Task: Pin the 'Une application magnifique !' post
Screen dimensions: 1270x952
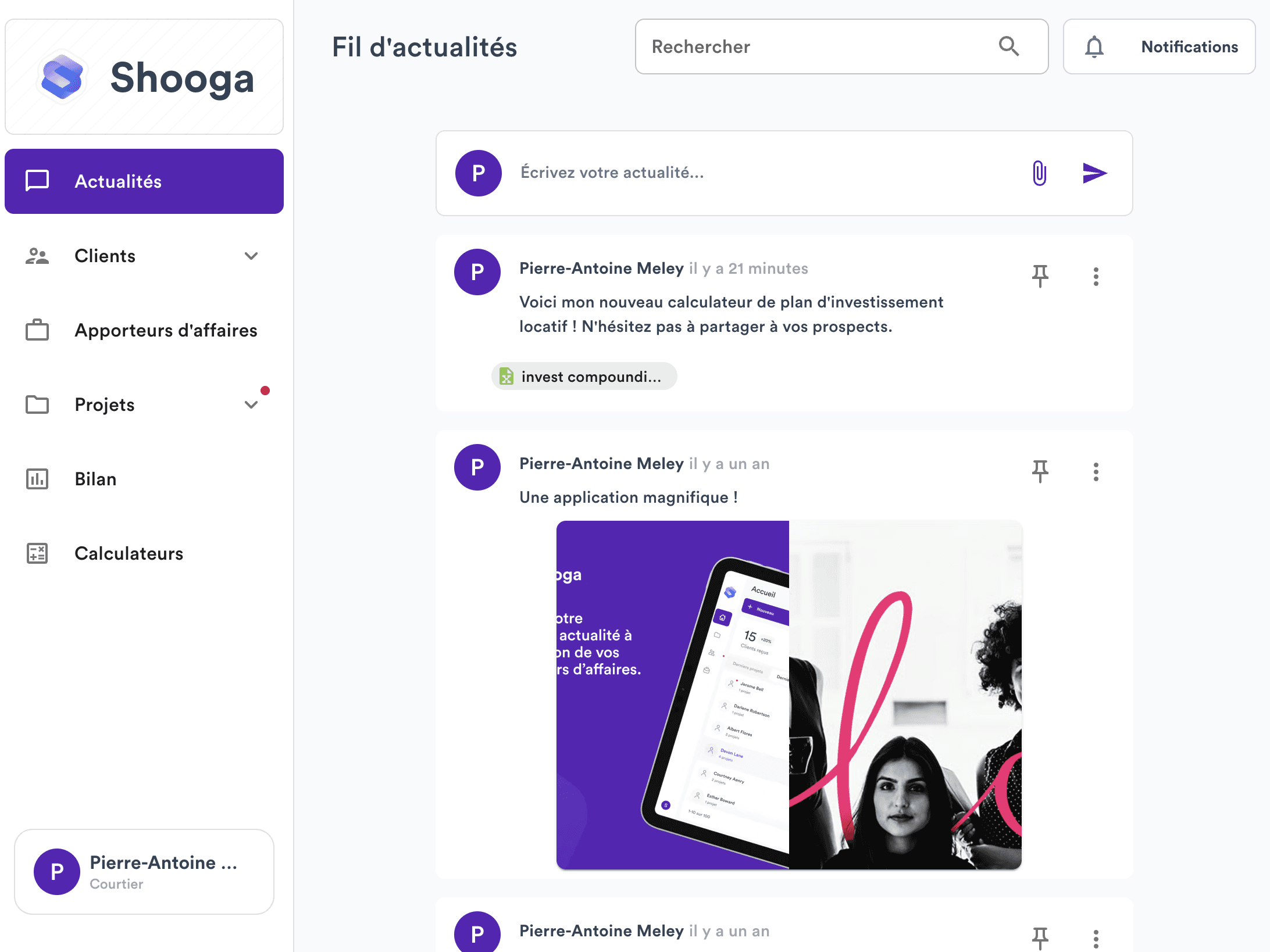Action: 1040,471
